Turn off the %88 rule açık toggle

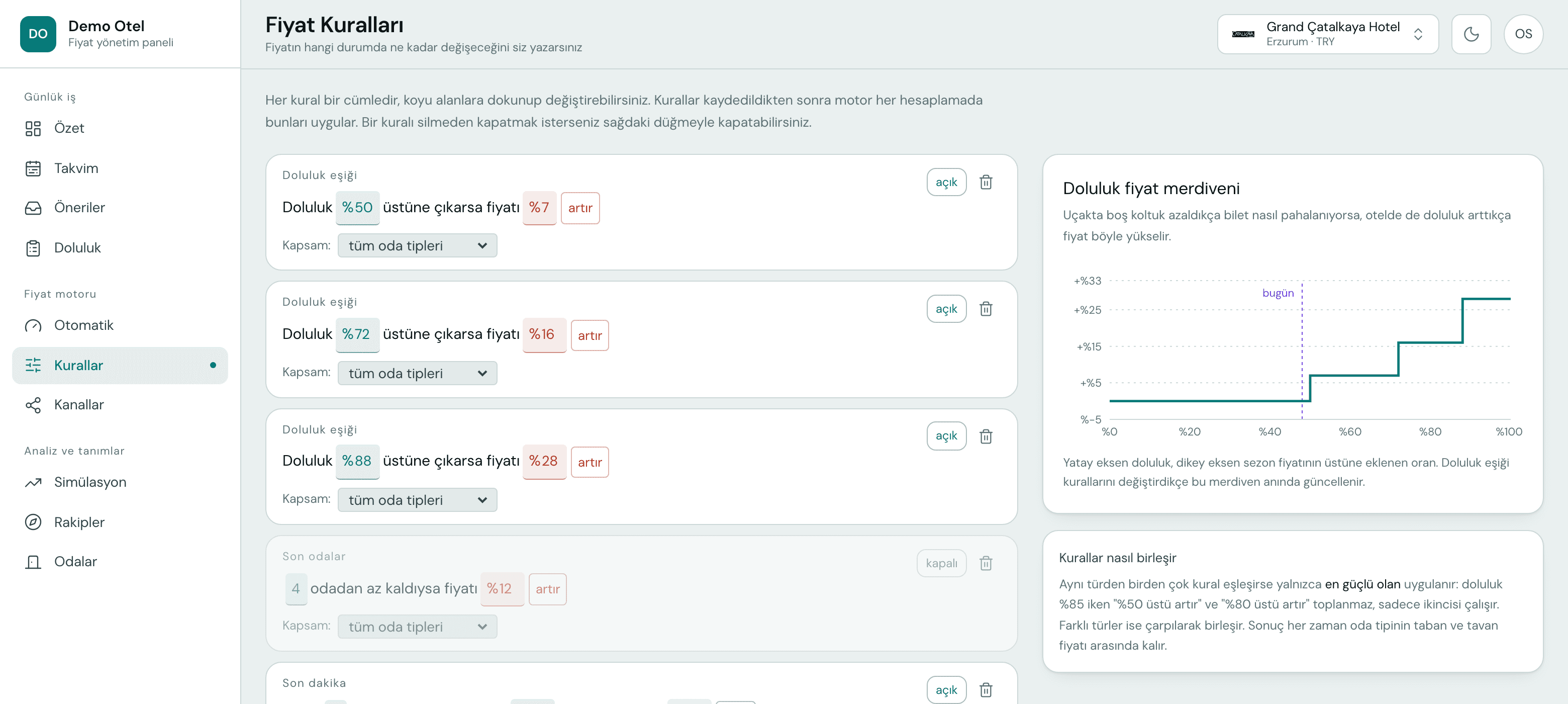pyautogui.click(x=946, y=436)
